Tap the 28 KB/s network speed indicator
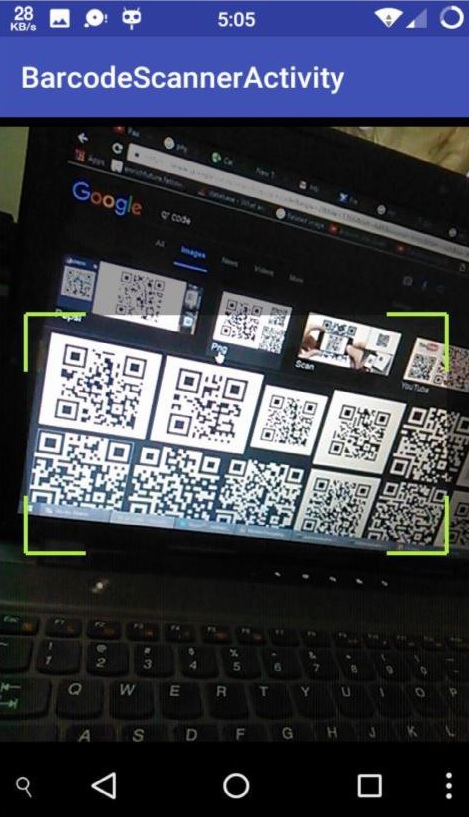Screen dimensions: 469x817 point(23,19)
